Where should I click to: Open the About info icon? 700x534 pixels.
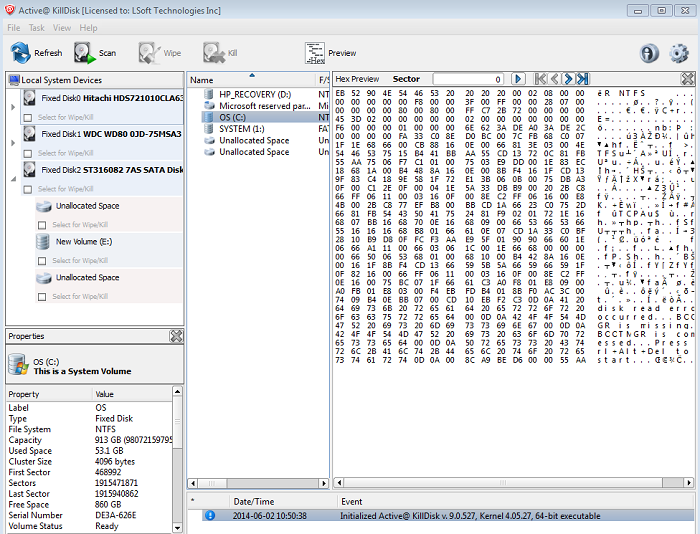(x=650, y=53)
